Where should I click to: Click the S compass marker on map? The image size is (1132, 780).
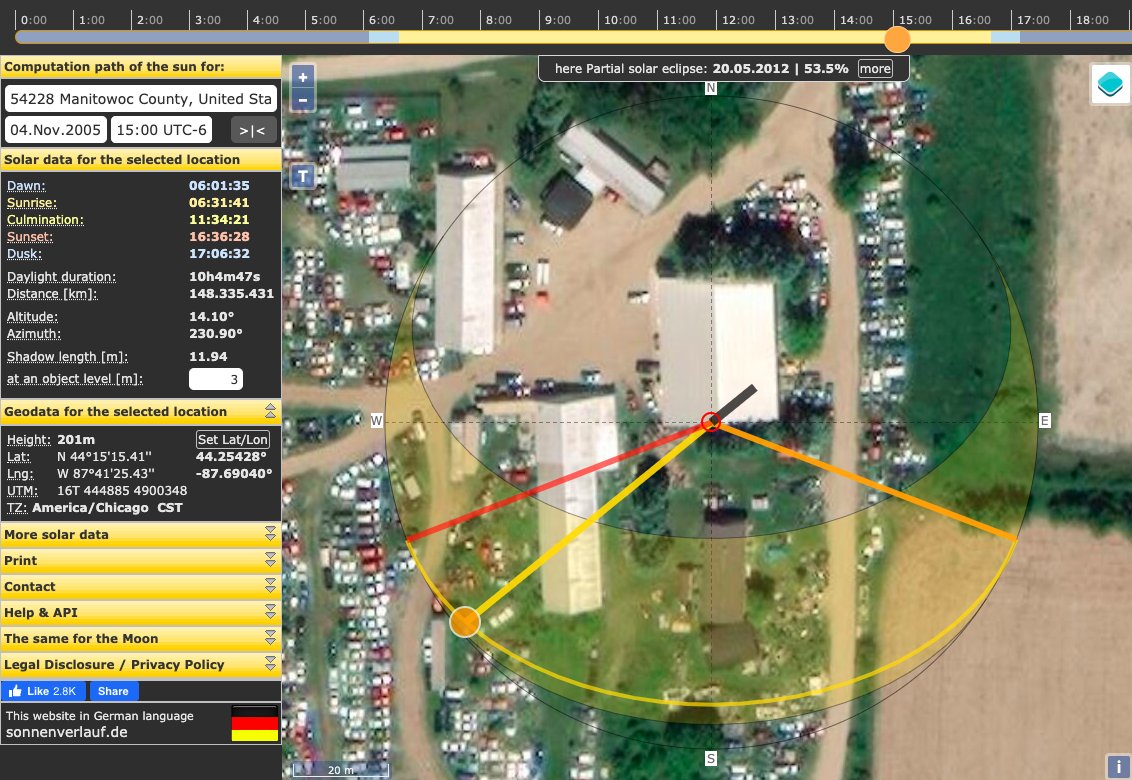(x=711, y=758)
